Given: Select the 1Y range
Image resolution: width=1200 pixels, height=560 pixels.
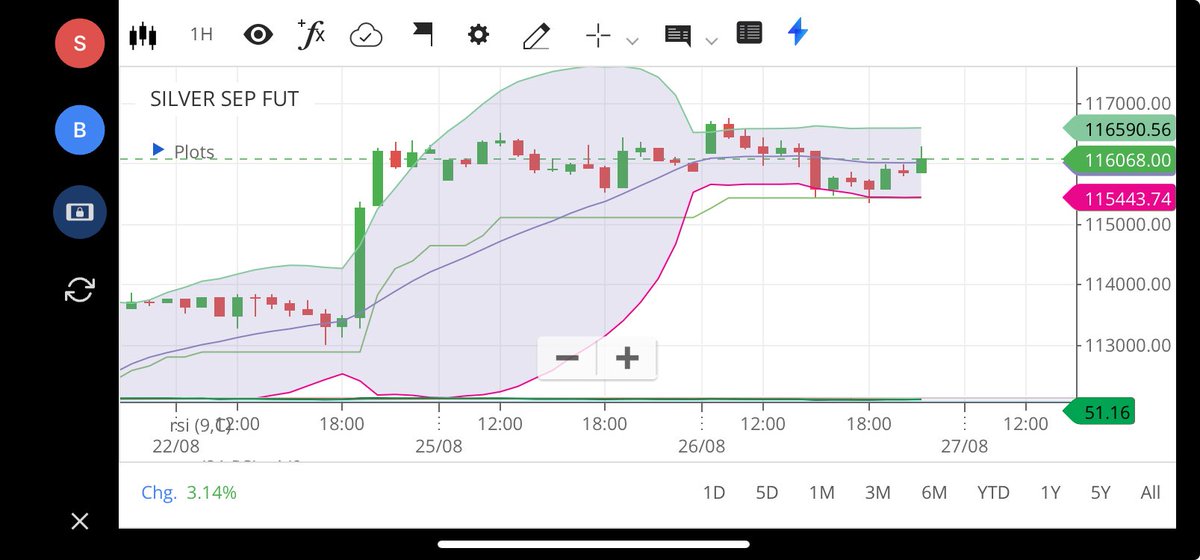Looking at the screenshot, I should point(1051,493).
